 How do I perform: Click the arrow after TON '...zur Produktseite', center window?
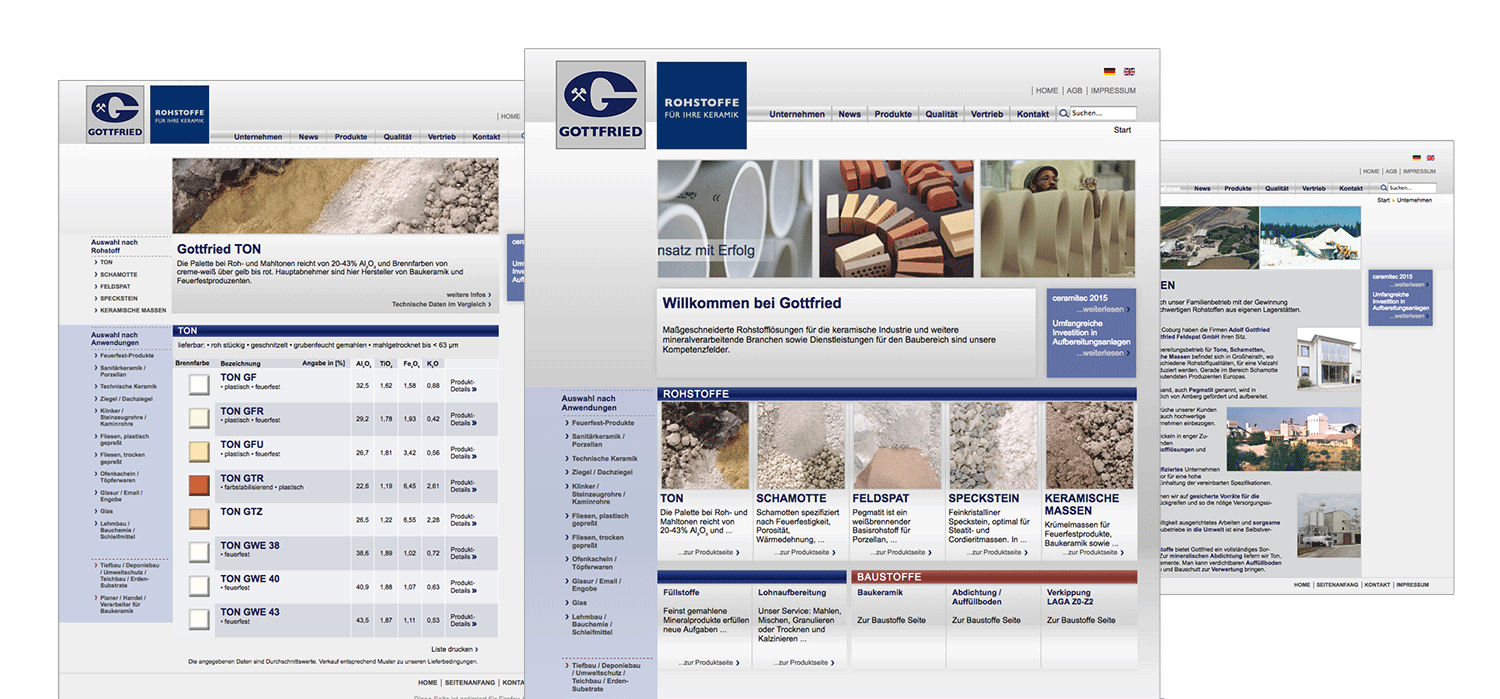(737, 552)
